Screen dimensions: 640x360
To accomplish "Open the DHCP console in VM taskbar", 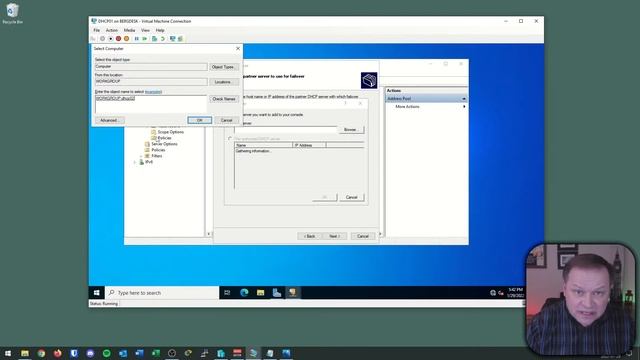I will 293,293.
